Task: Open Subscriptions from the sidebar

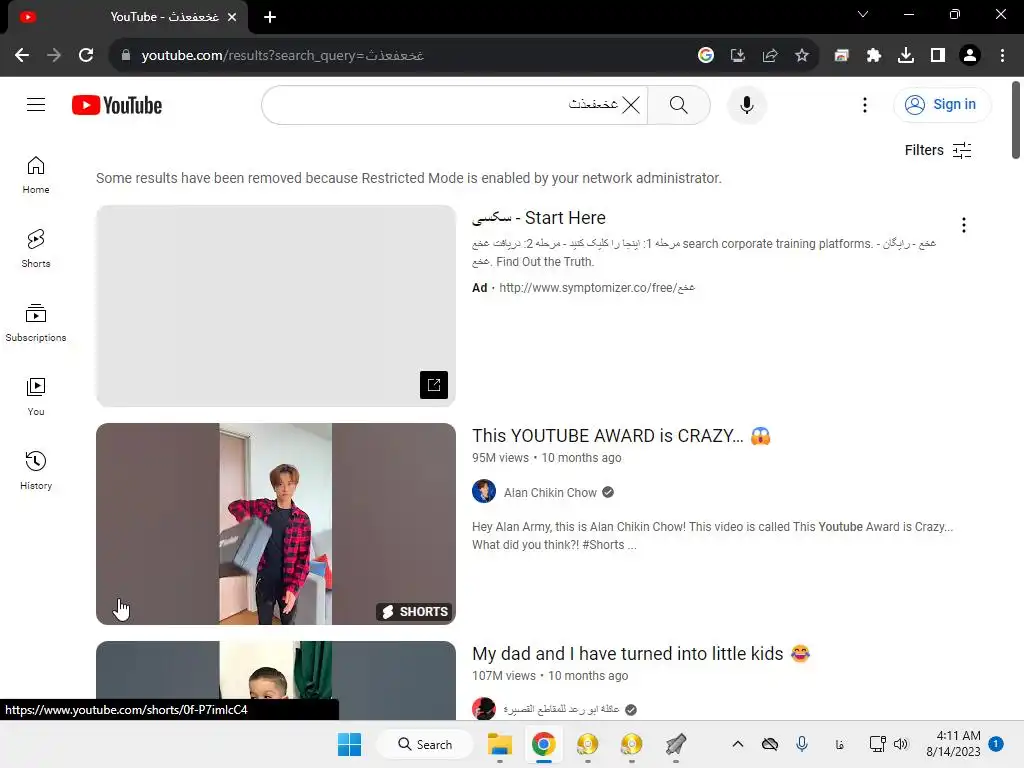Action: 36,323
